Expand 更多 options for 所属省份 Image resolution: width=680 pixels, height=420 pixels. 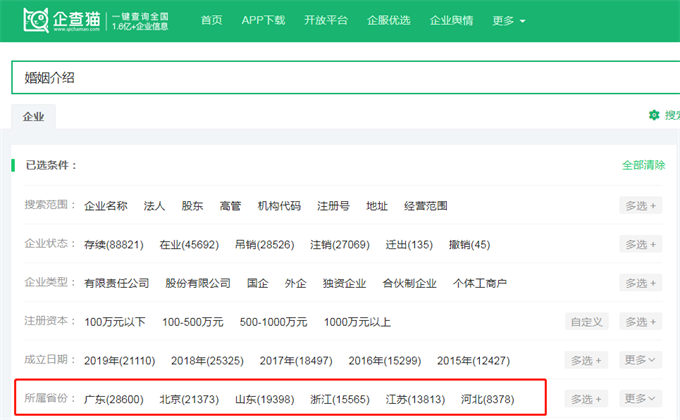640,399
